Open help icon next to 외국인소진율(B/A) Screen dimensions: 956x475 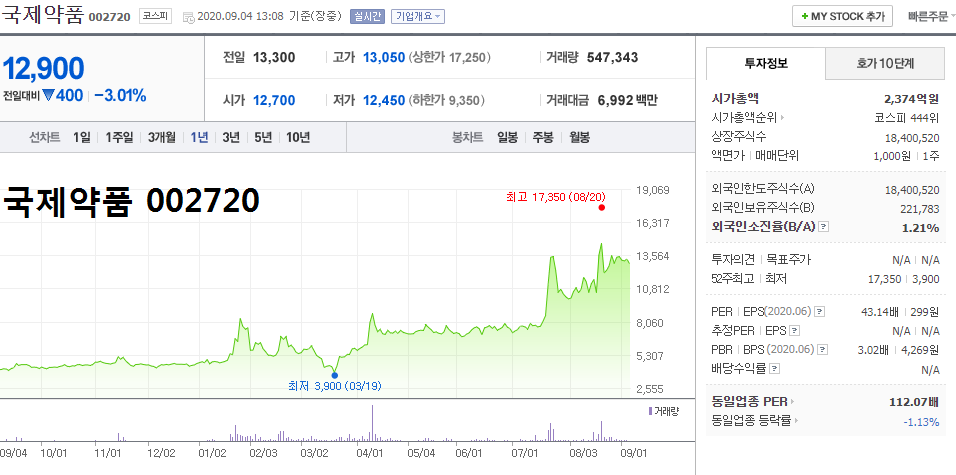point(824,227)
